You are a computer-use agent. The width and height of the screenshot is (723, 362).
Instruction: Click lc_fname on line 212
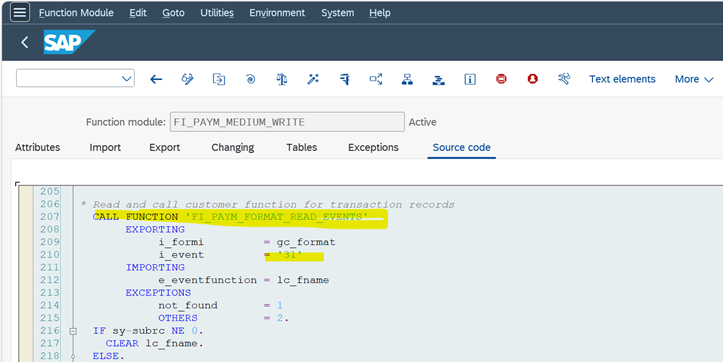tap(303, 280)
